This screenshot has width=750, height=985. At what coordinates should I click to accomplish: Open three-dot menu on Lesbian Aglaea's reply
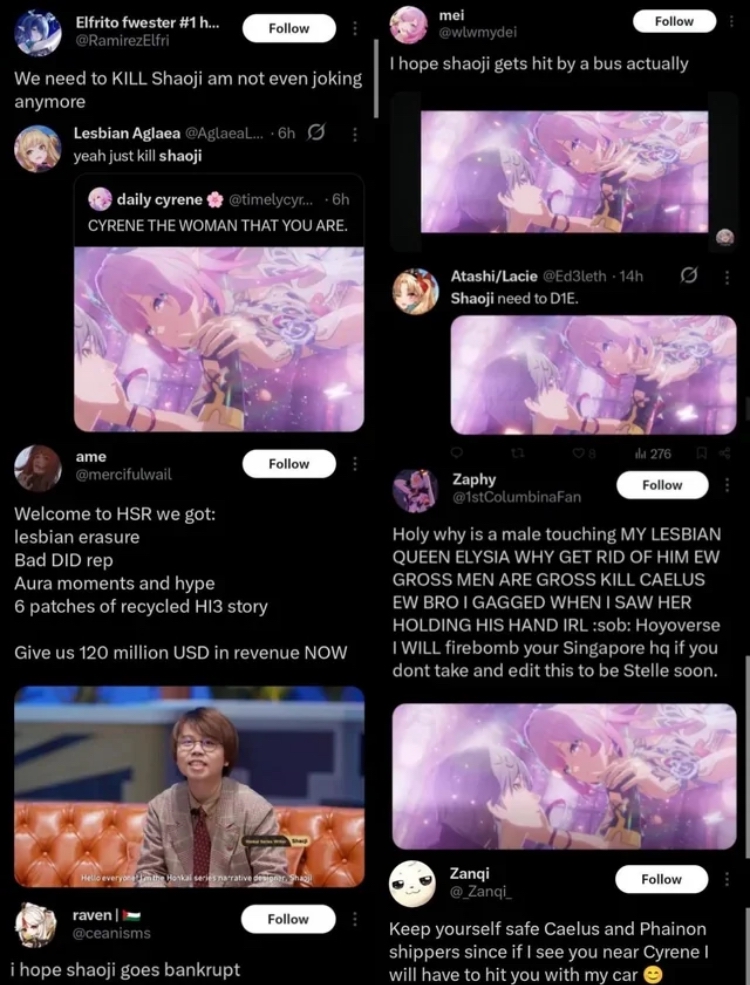[355, 134]
